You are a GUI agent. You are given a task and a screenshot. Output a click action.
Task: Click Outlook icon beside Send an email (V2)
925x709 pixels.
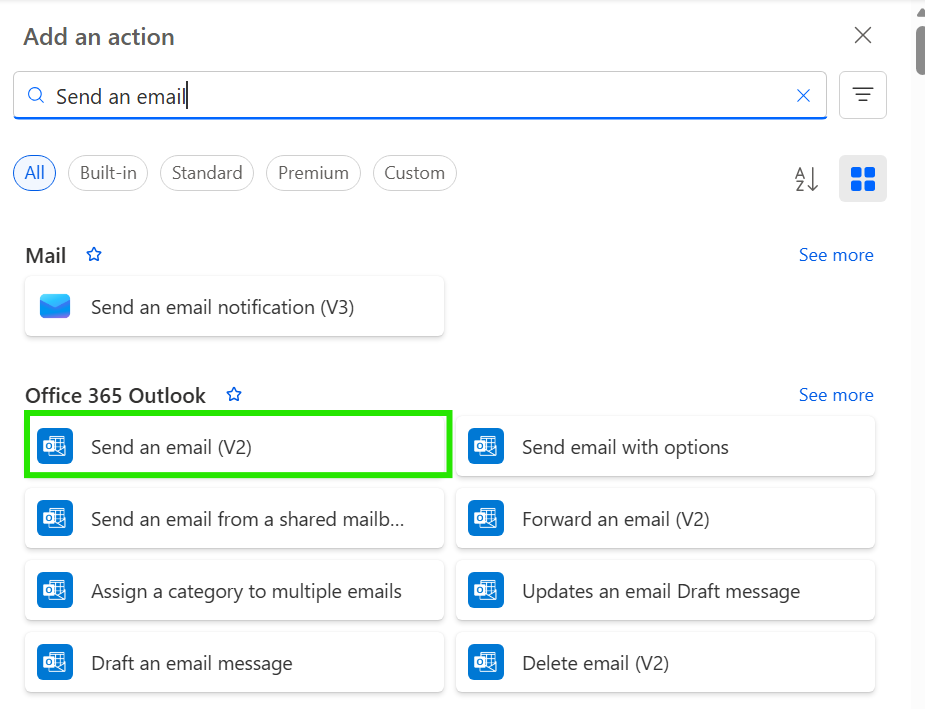click(55, 446)
